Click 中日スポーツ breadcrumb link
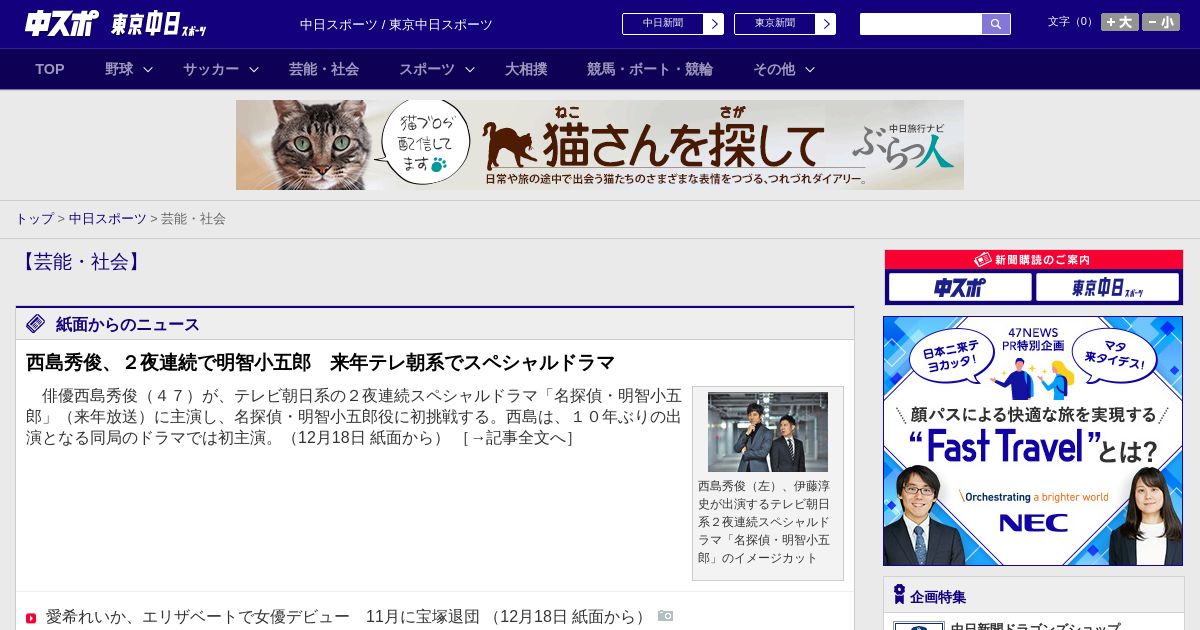This screenshot has height=630, width=1200. click(107, 218)
